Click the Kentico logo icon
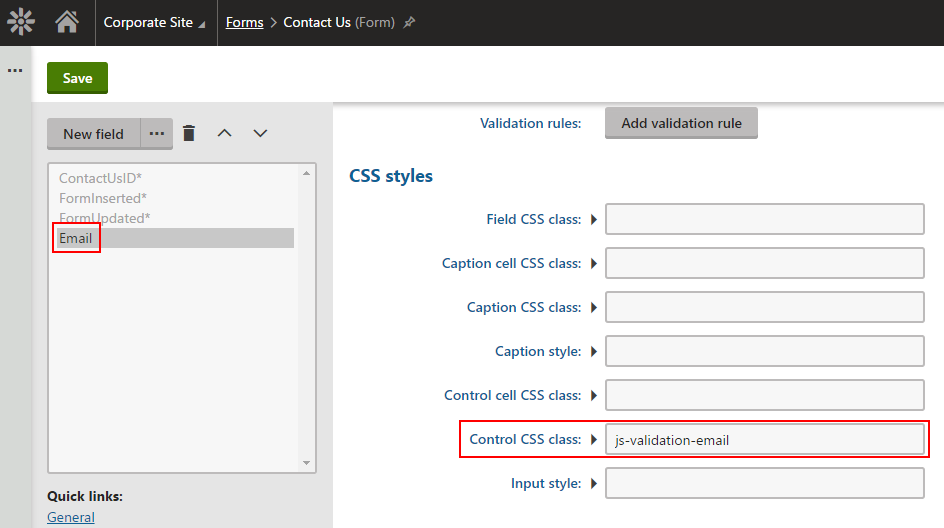The height and width of the screenshot is (528, 944). click(21, 22)
